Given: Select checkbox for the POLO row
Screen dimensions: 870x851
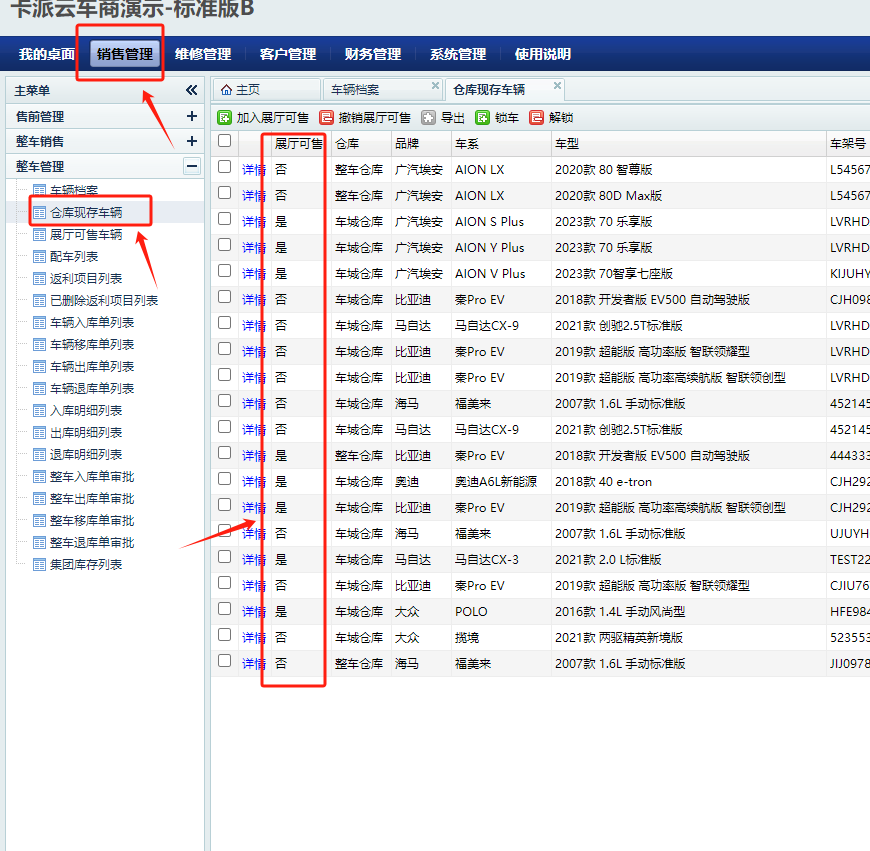Looking at the screenshot, I should 225,609.
